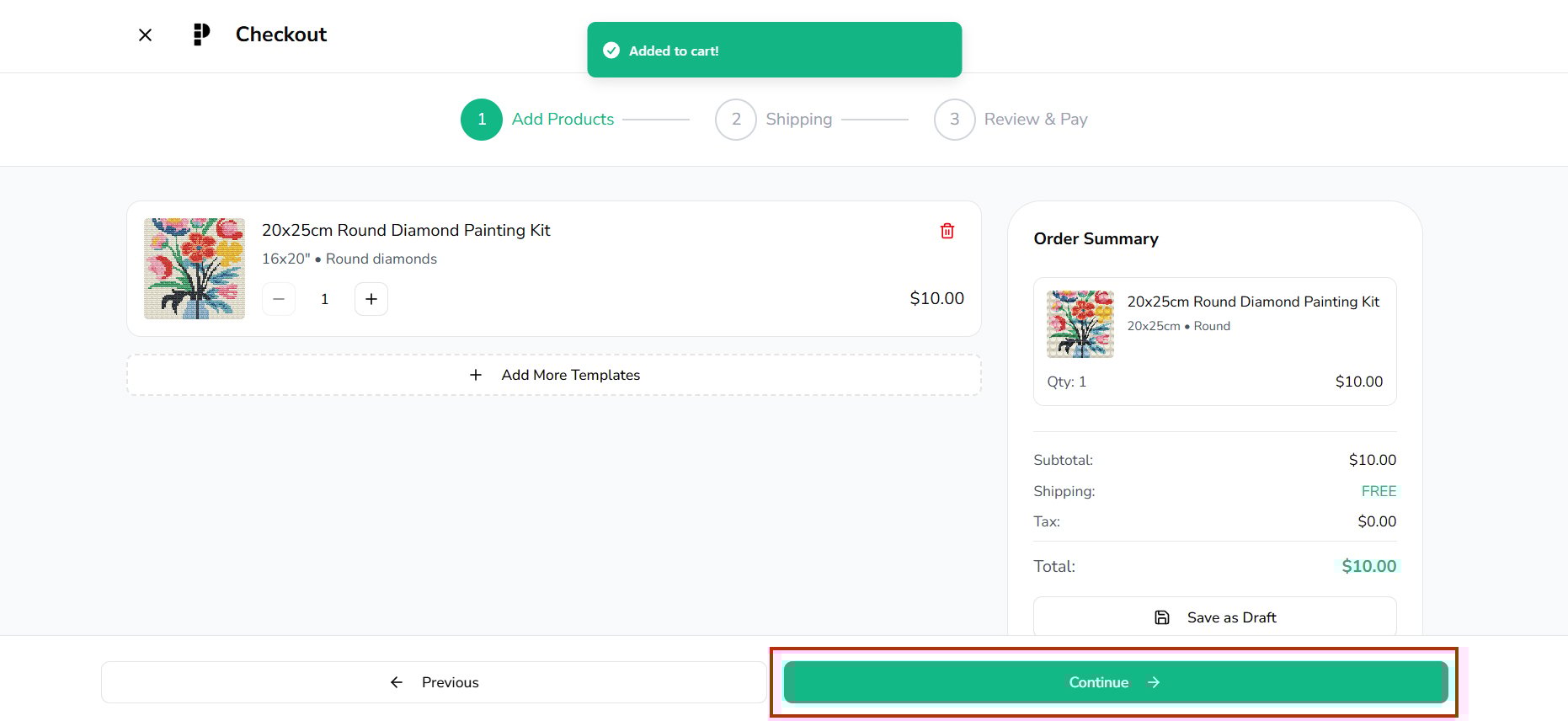Click the quantity value field
This screenshot has height=721, width=1568.
click(x=325, y=299)
